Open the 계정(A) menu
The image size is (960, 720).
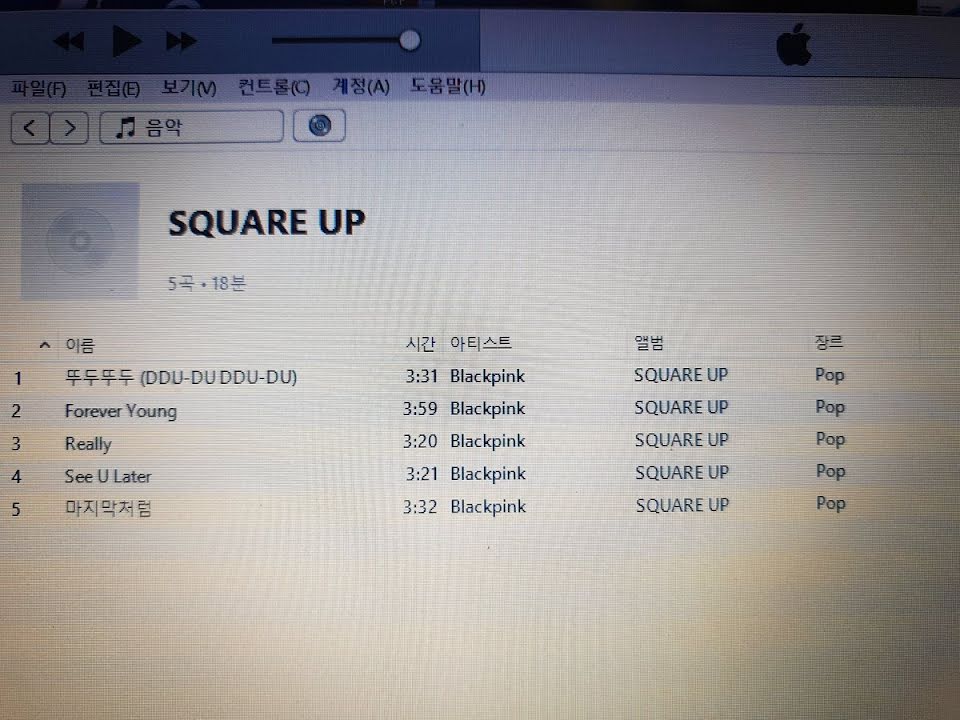tap(361, 86)
